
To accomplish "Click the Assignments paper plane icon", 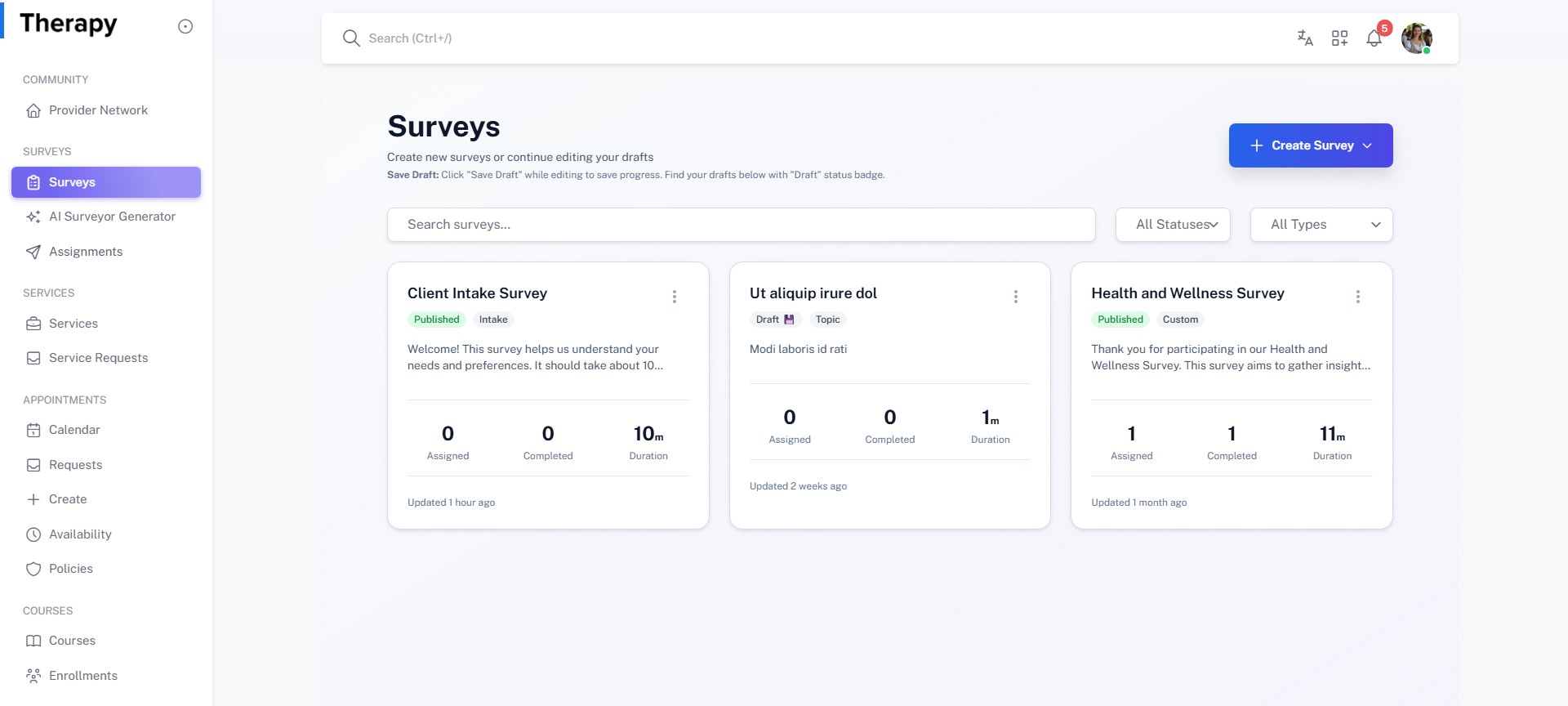I will 33,252.
